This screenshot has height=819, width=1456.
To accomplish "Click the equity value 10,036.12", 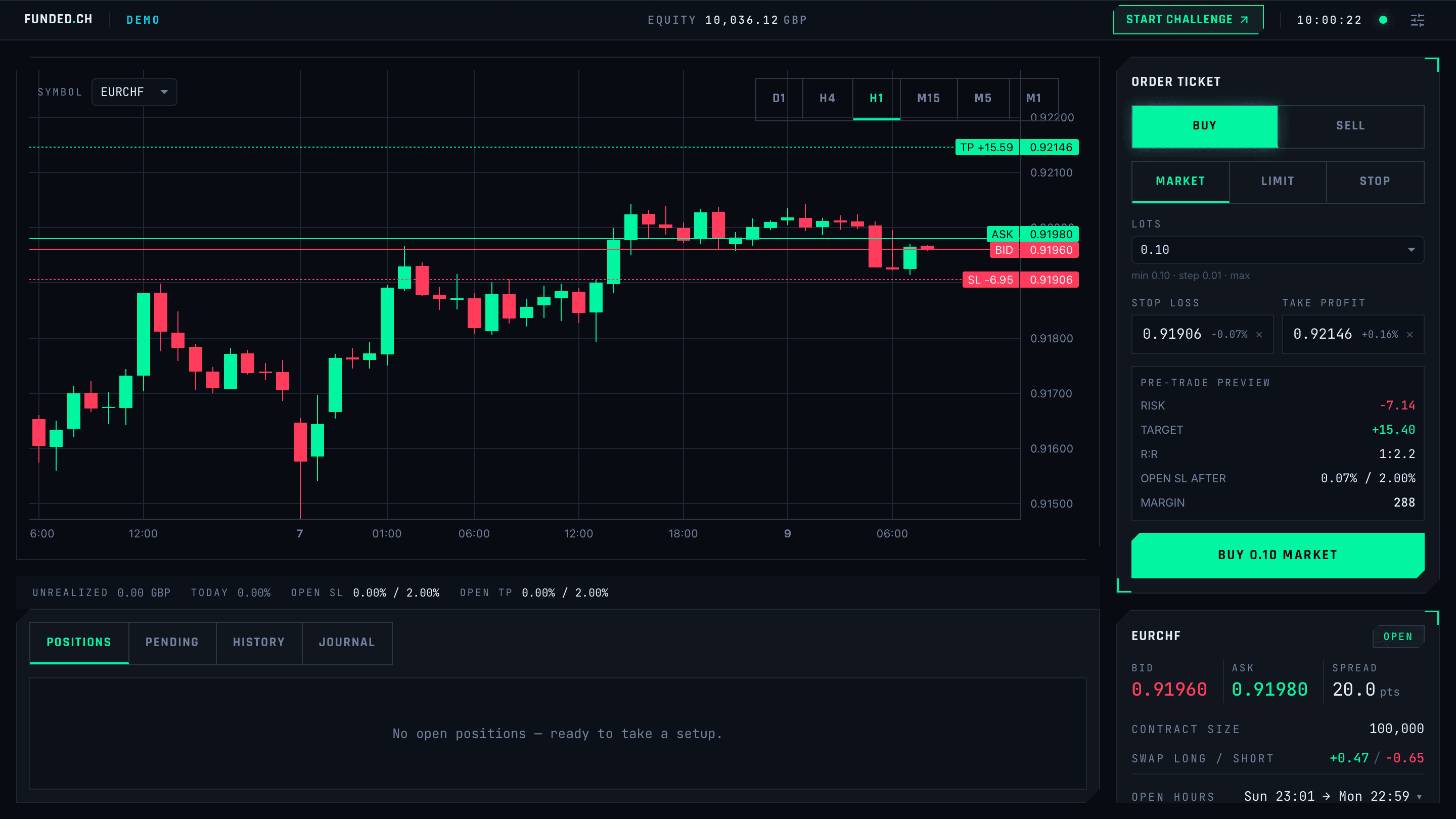I will point(742,20).
